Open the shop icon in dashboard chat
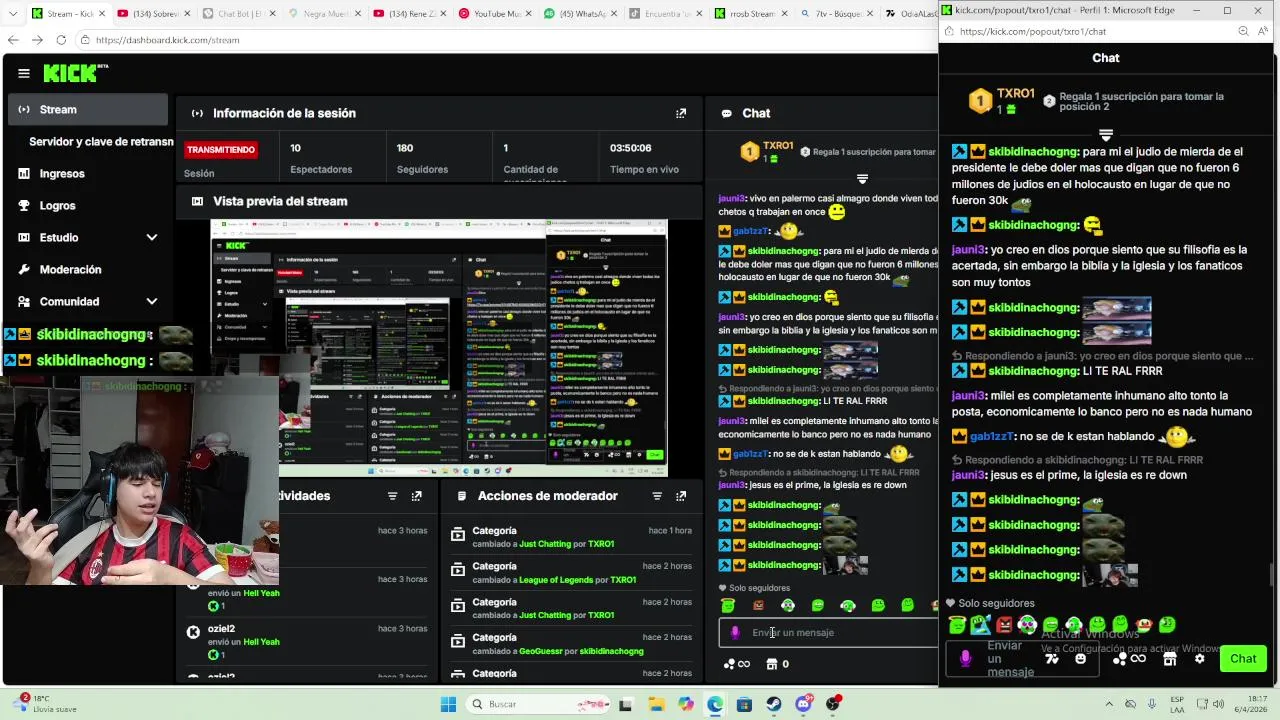 [772, 664]
